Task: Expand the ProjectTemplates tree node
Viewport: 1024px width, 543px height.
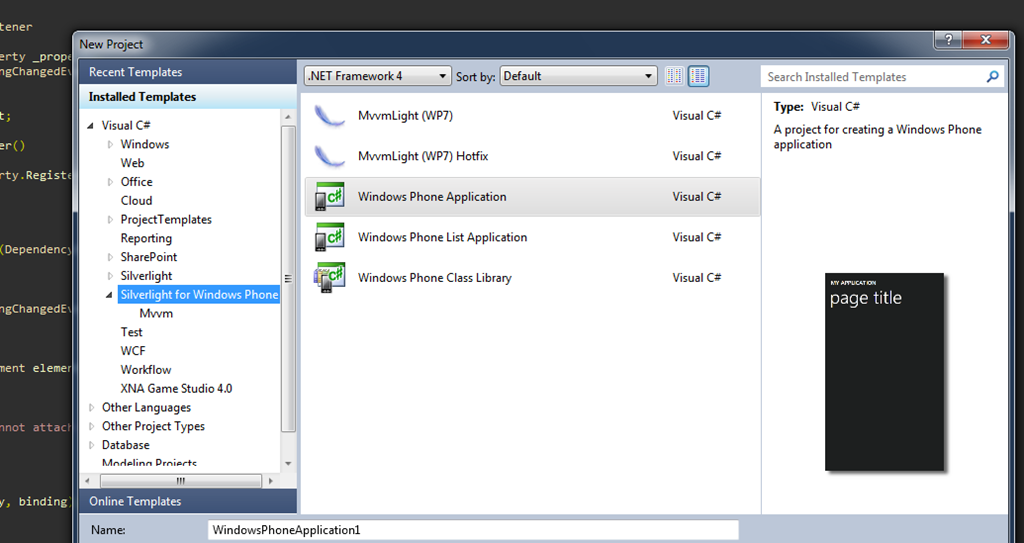Action: [110, 220]
